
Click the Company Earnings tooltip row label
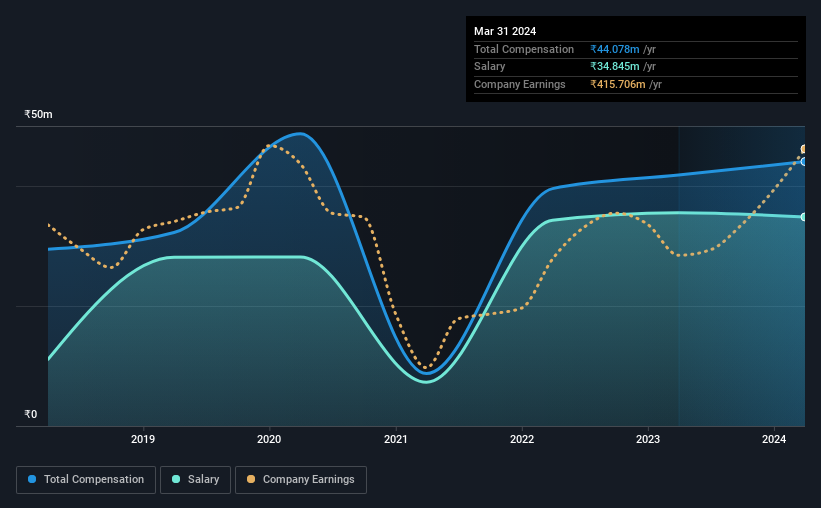pyautogui.click(x=519, y=84)
